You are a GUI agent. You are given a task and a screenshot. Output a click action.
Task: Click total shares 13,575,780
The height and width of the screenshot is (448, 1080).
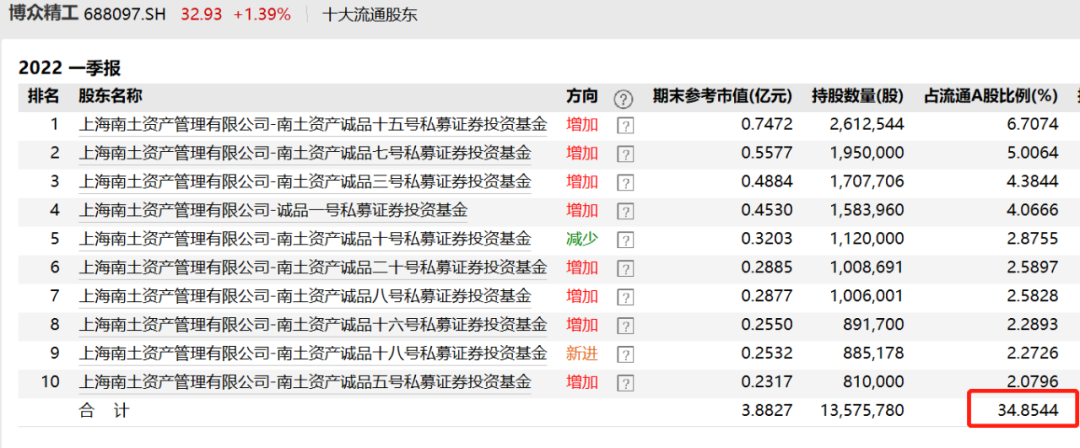click(862, 411)
